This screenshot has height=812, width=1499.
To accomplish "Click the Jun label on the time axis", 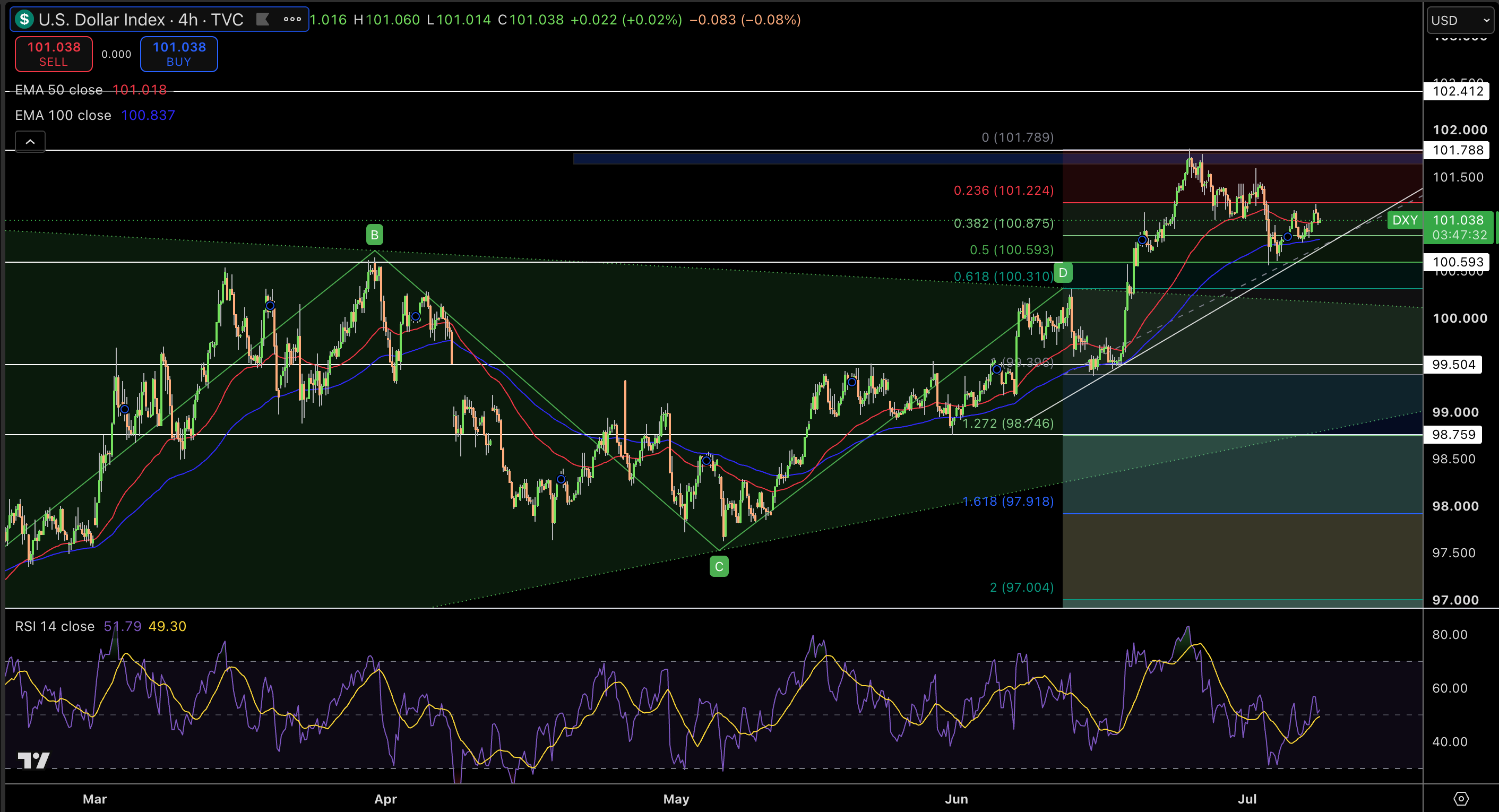I will tap(957, 799).
